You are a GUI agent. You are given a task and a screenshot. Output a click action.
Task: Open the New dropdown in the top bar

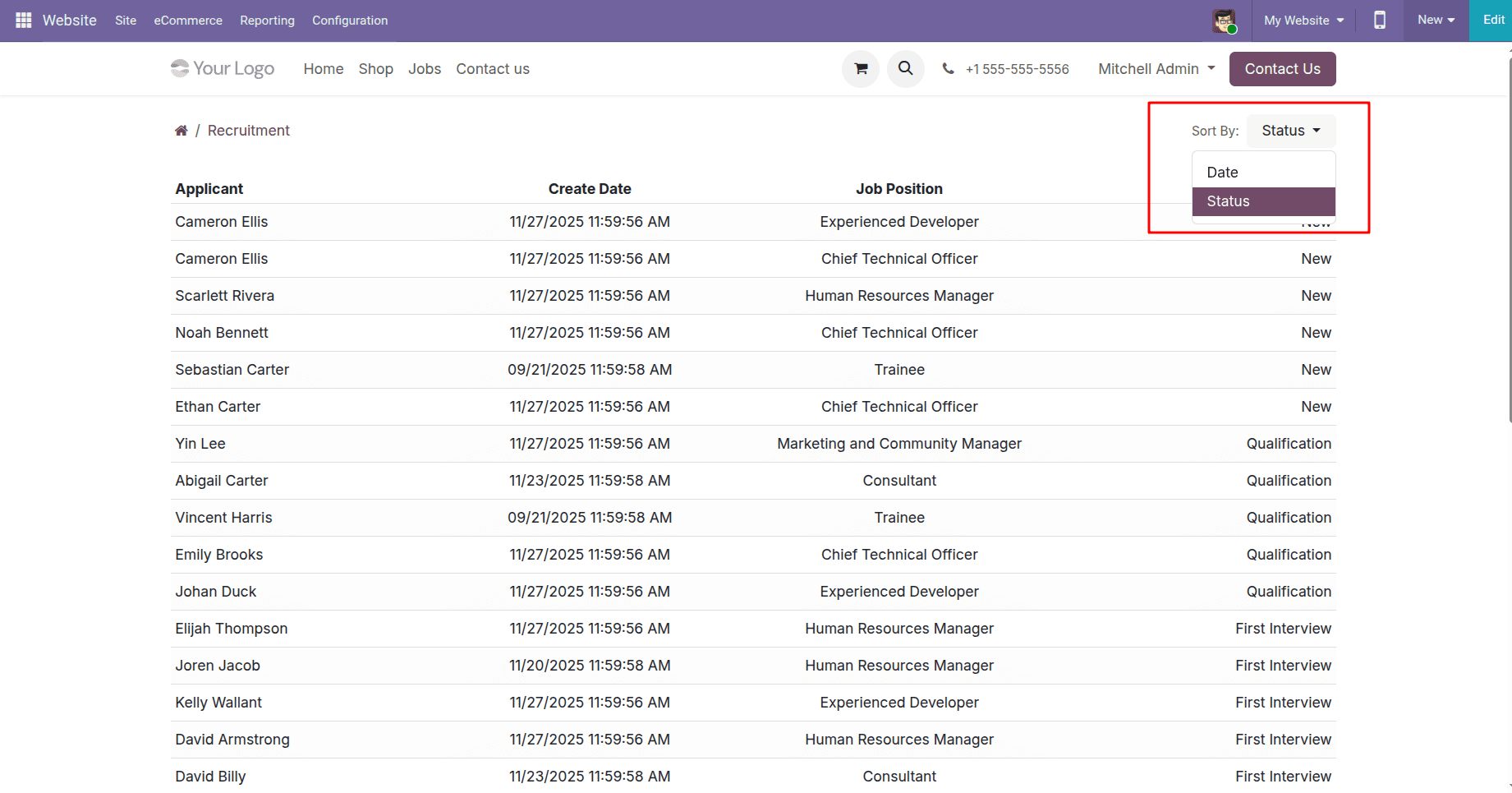coord(1434,20)
